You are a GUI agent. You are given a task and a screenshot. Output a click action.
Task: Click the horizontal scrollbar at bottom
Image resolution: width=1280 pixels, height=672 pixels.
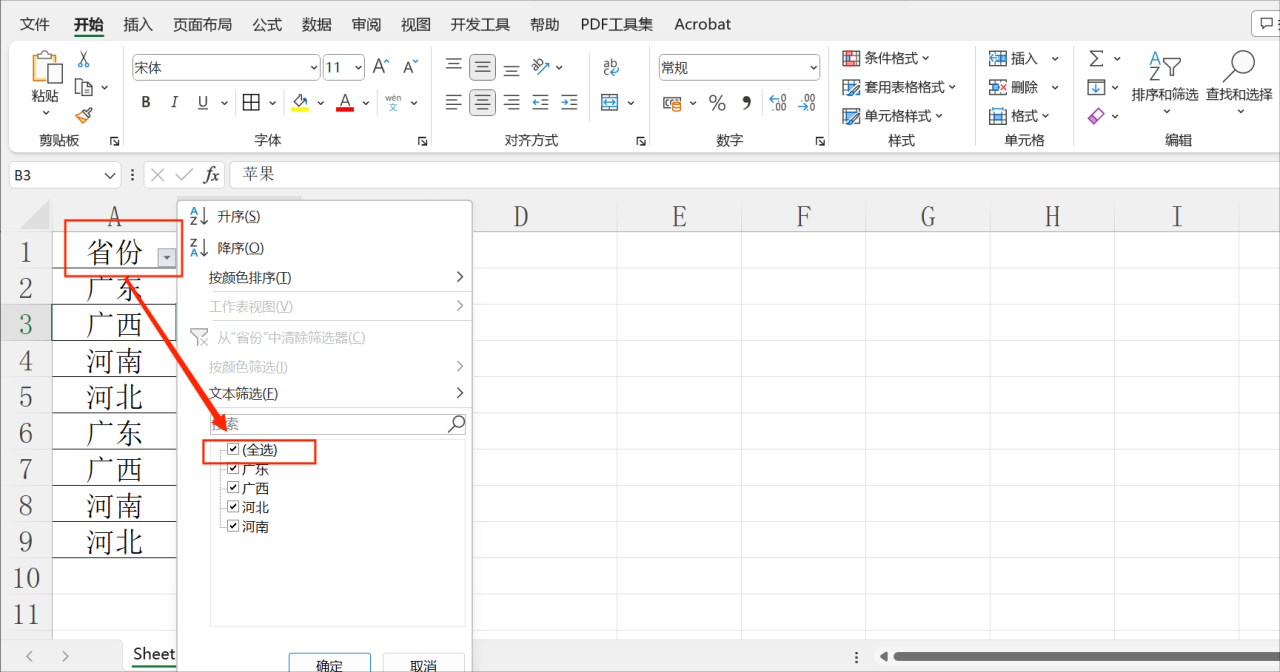pos(1086,656)
